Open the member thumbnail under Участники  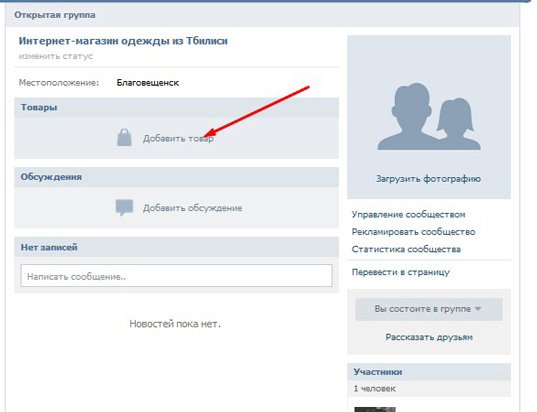[375, 409]
